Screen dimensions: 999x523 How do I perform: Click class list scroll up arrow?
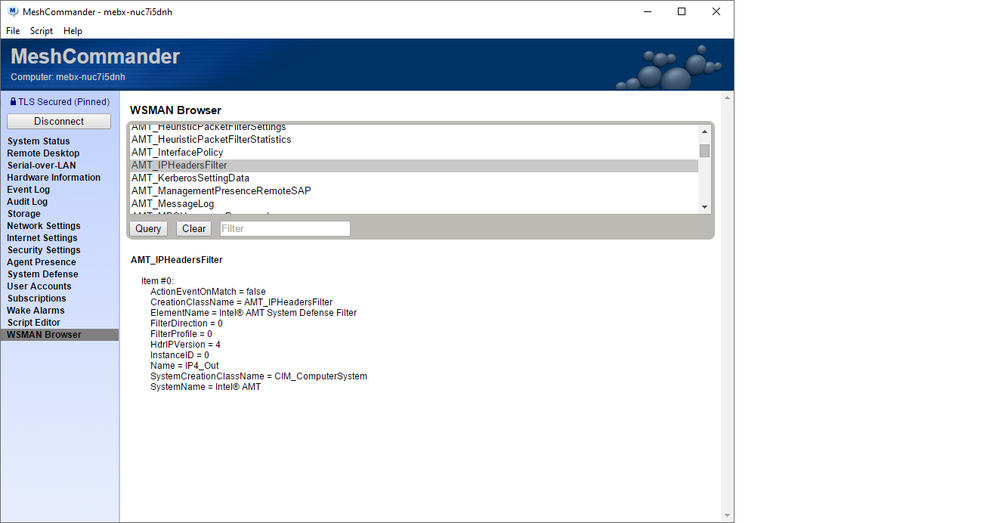click(705, 132)
